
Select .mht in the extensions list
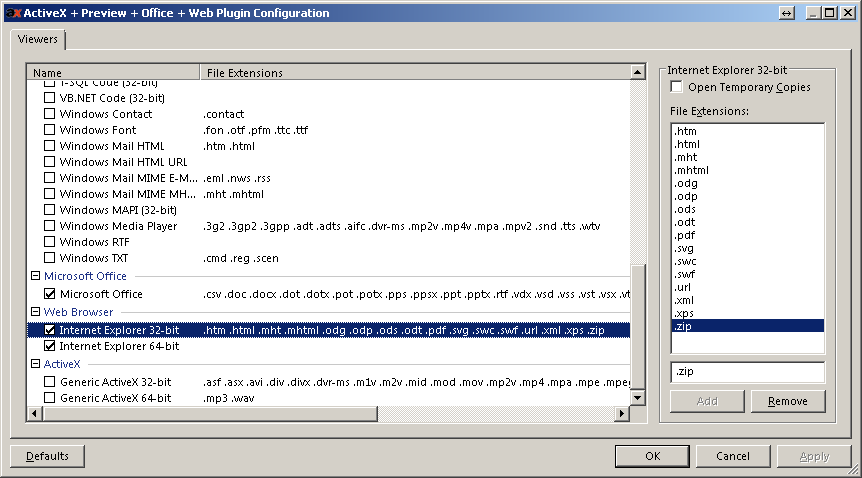tap(748, 157)
